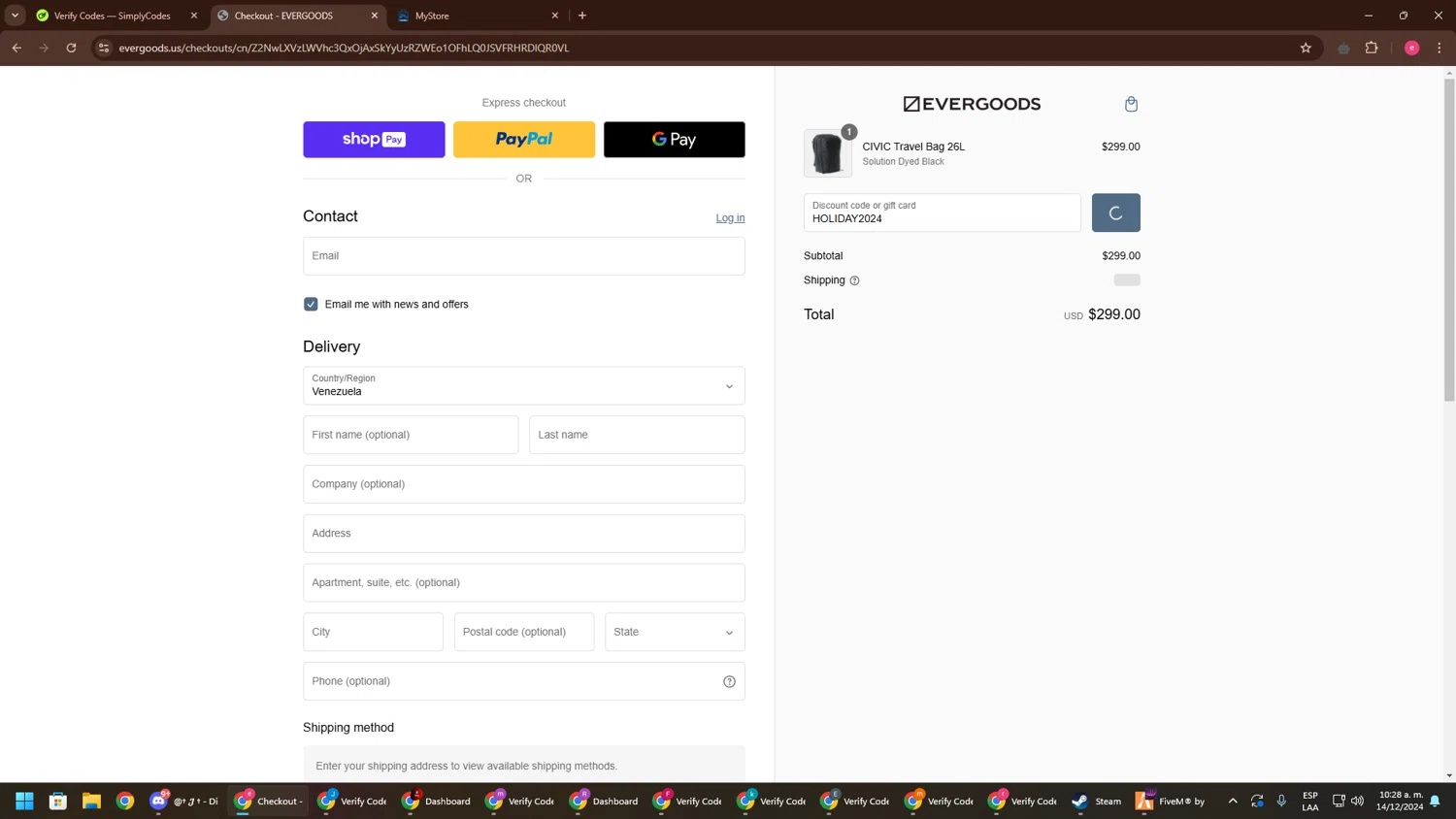Open the Chrome profile avatar
Screen dimensions: 1456x819
point(1411,48)
